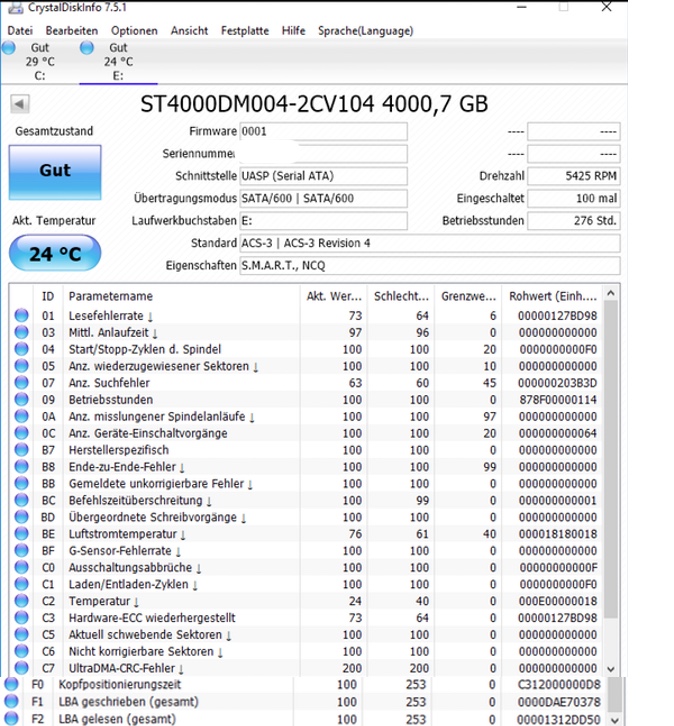Click the scroll up arrow of SMART list
Viewport: 674px width, 726px height.
(611, 293)
